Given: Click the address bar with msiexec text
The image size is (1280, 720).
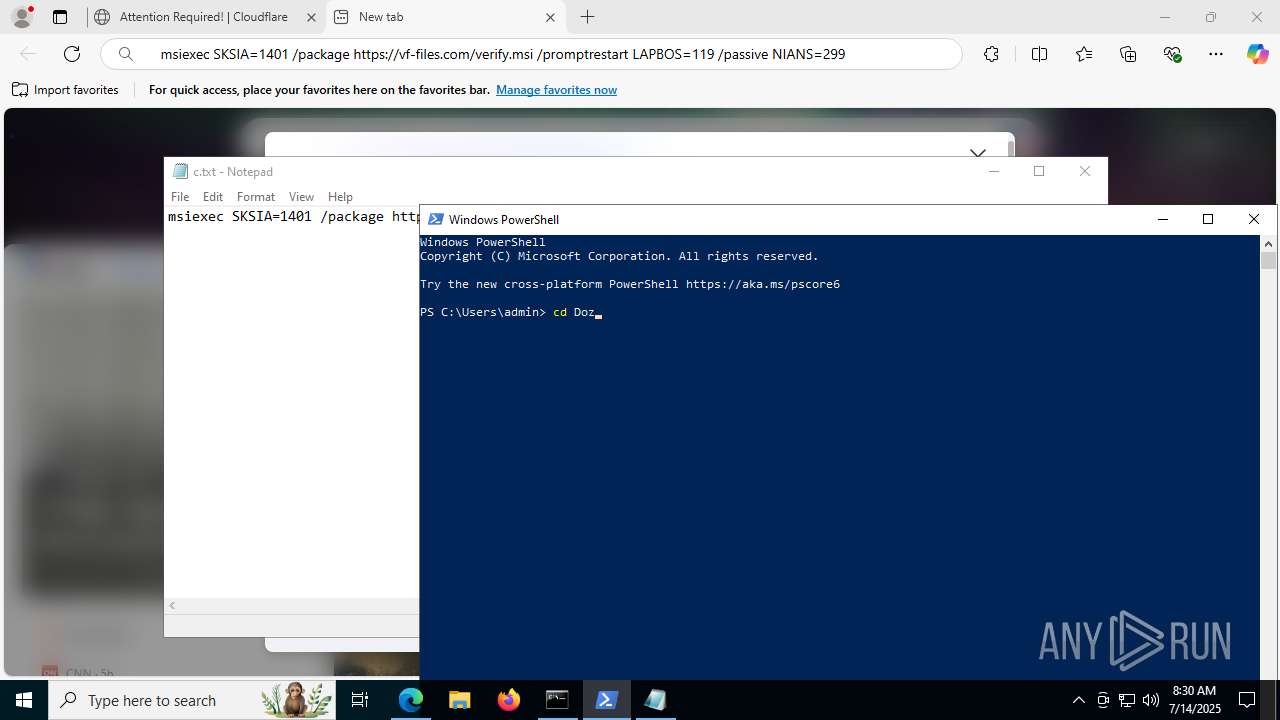Looking at the screenshot, I should click(x=532, y=54).
